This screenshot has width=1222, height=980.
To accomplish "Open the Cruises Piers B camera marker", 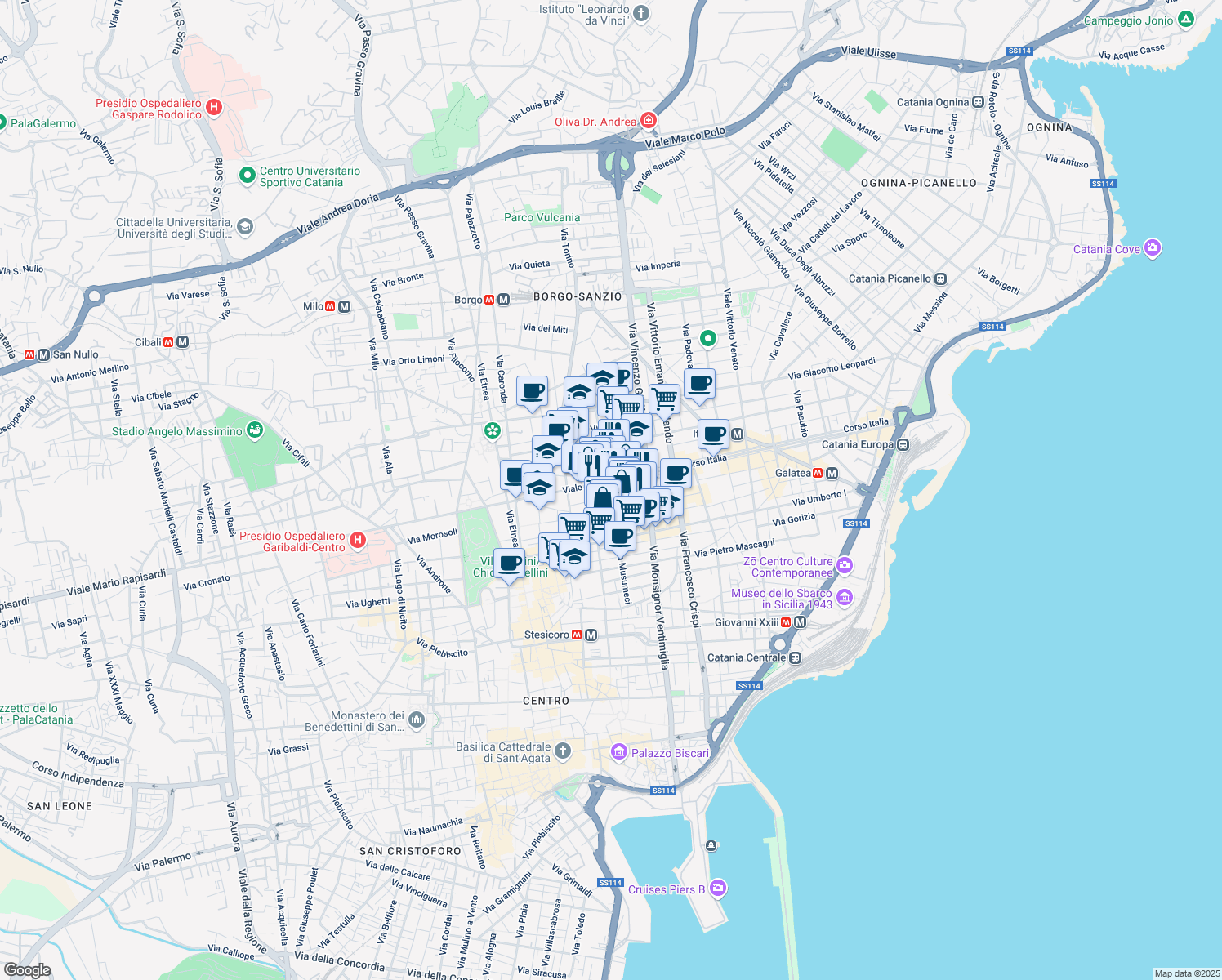I will point(717,888).
